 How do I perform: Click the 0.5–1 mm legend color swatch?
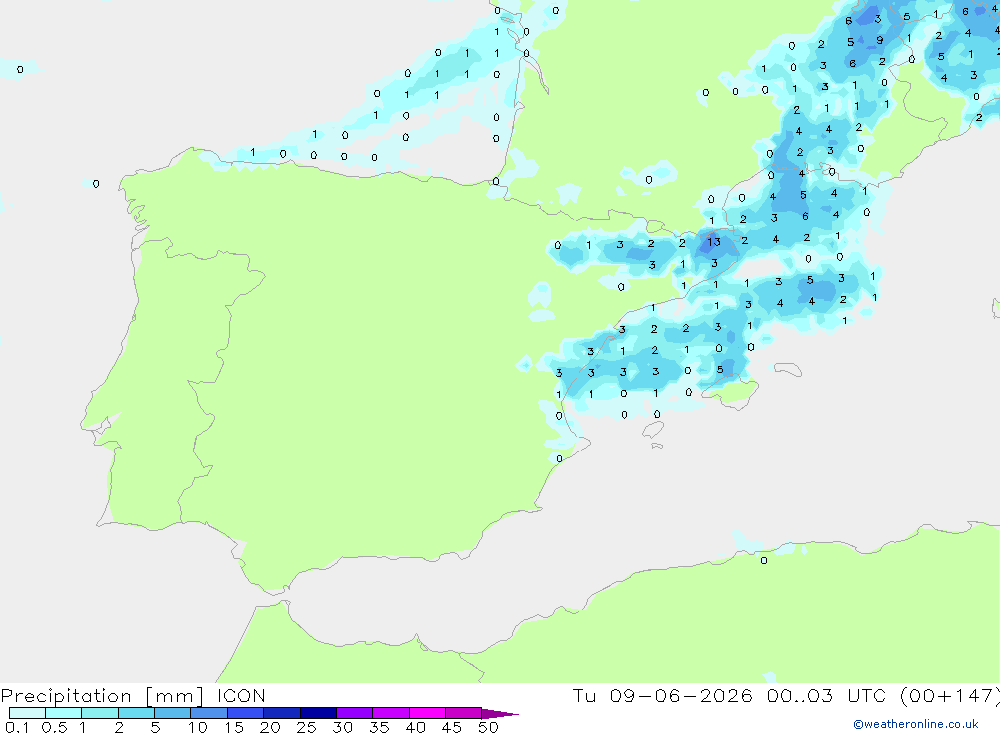64,713
